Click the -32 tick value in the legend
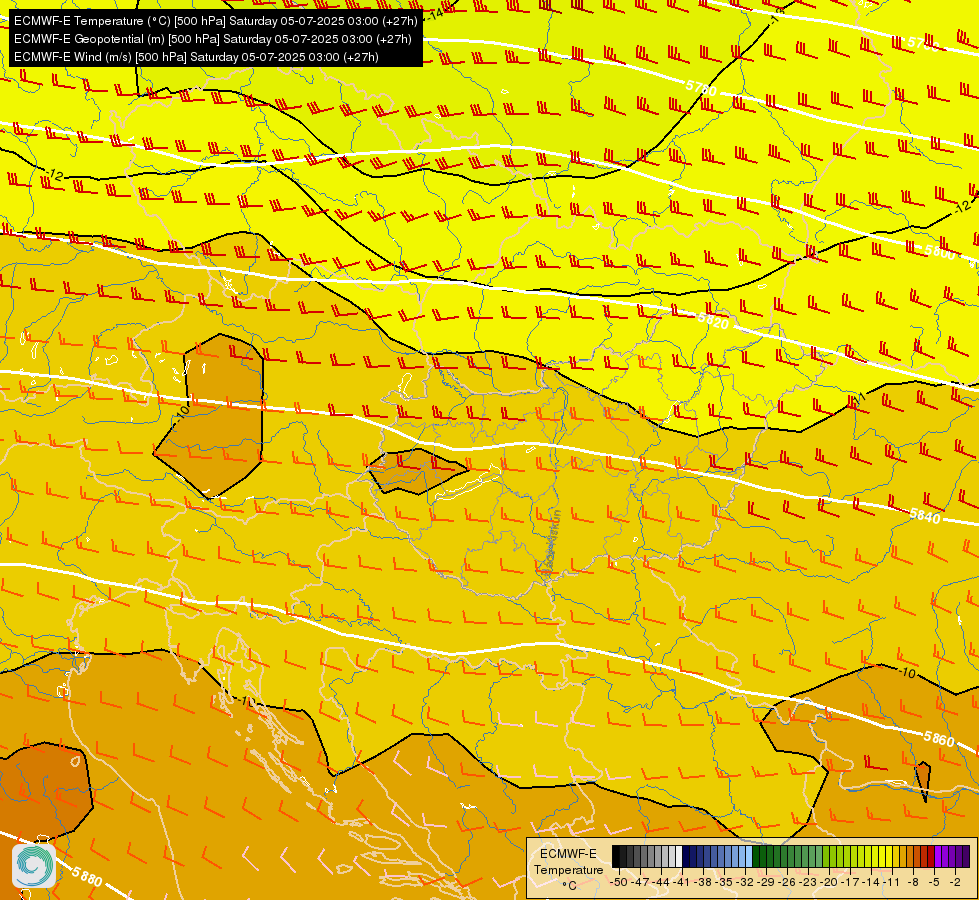The height and width of the screenshot is (900, 979). click(745, 882)
